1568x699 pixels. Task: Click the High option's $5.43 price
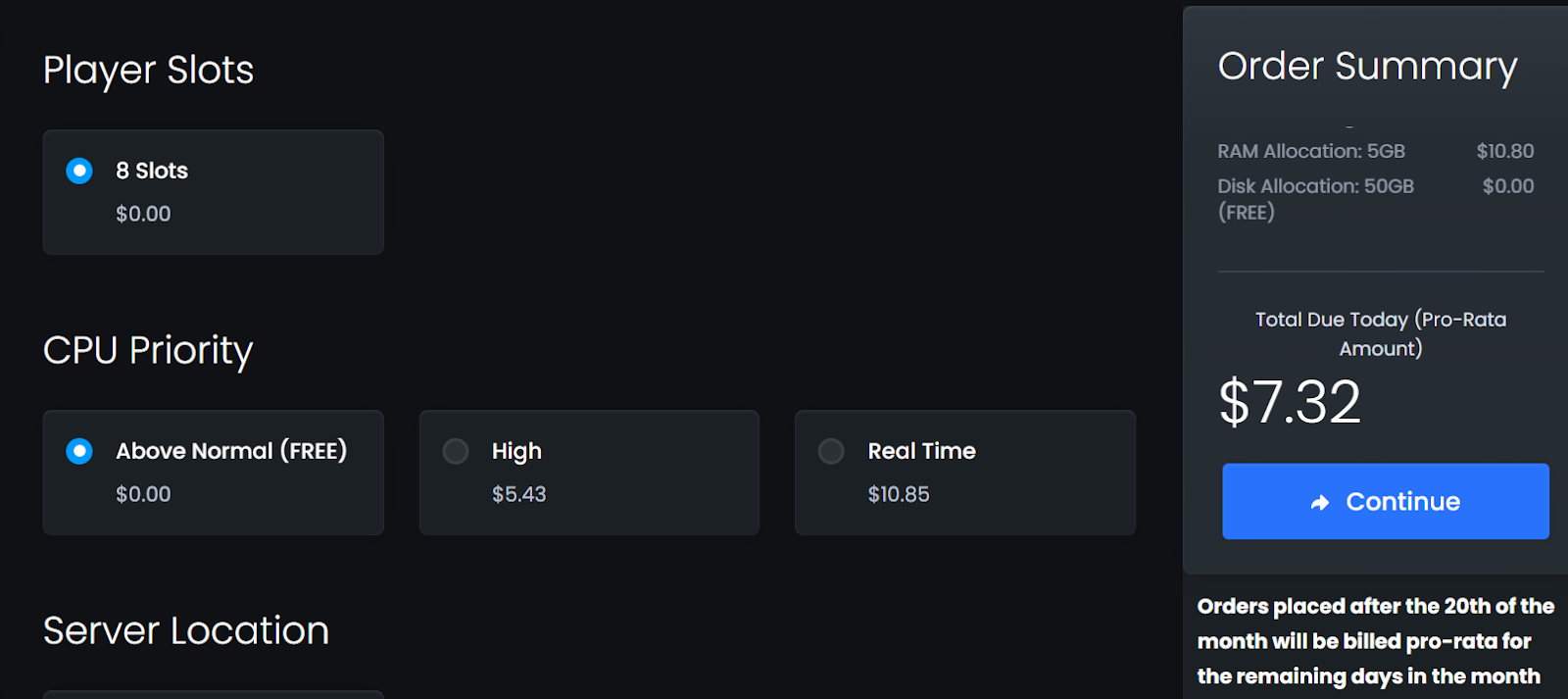coord(519,494)
